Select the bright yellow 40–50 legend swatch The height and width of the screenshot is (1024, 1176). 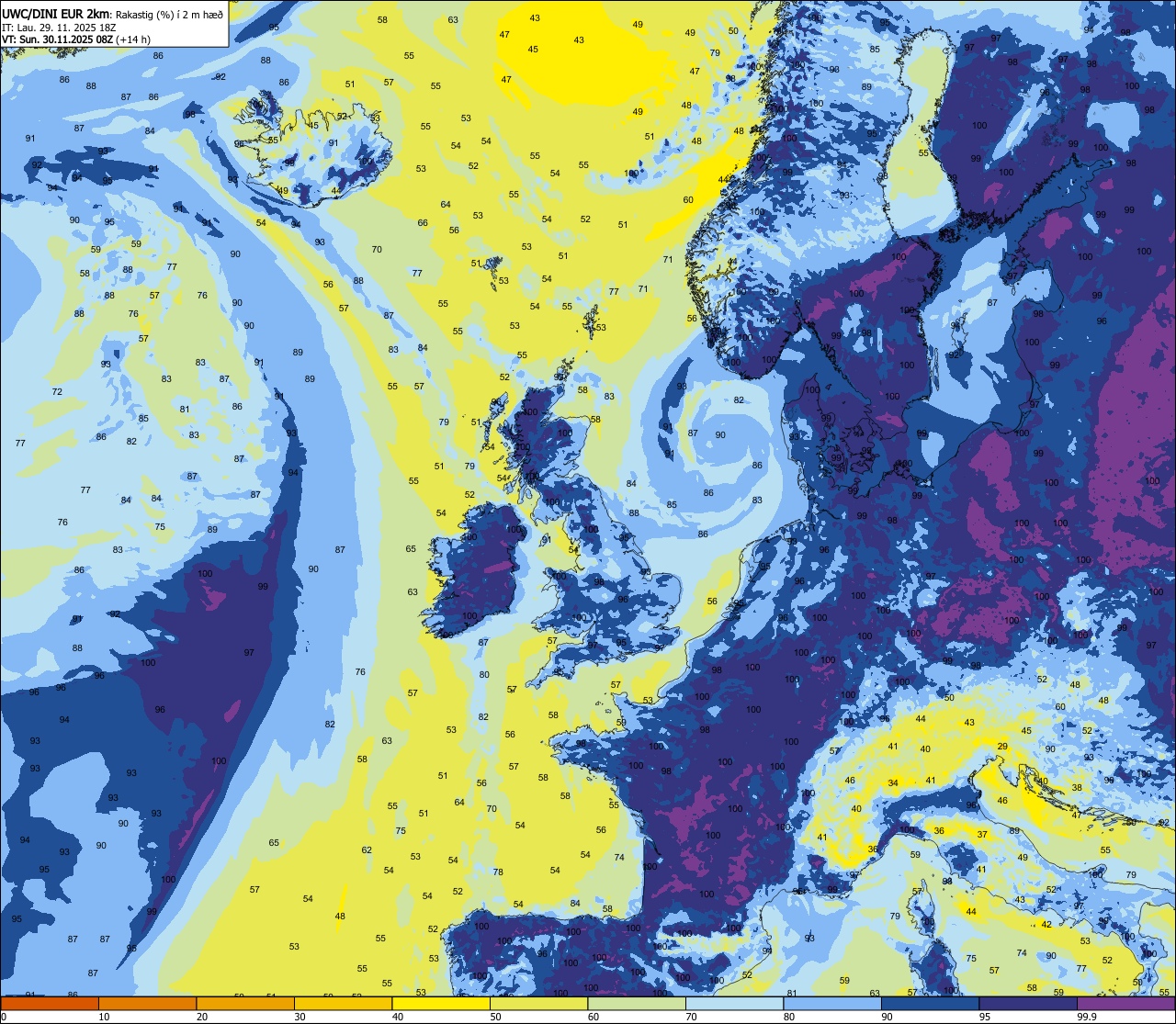click(x=441, y=1003)
